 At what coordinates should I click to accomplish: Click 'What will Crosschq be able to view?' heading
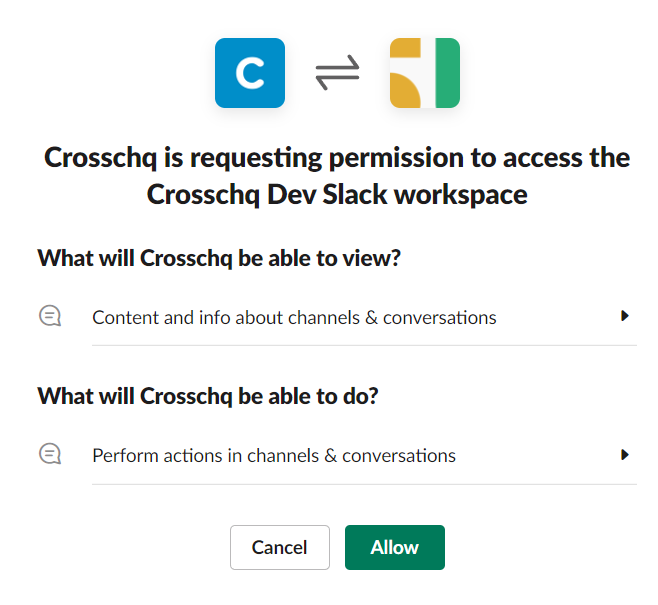point(219,258)
